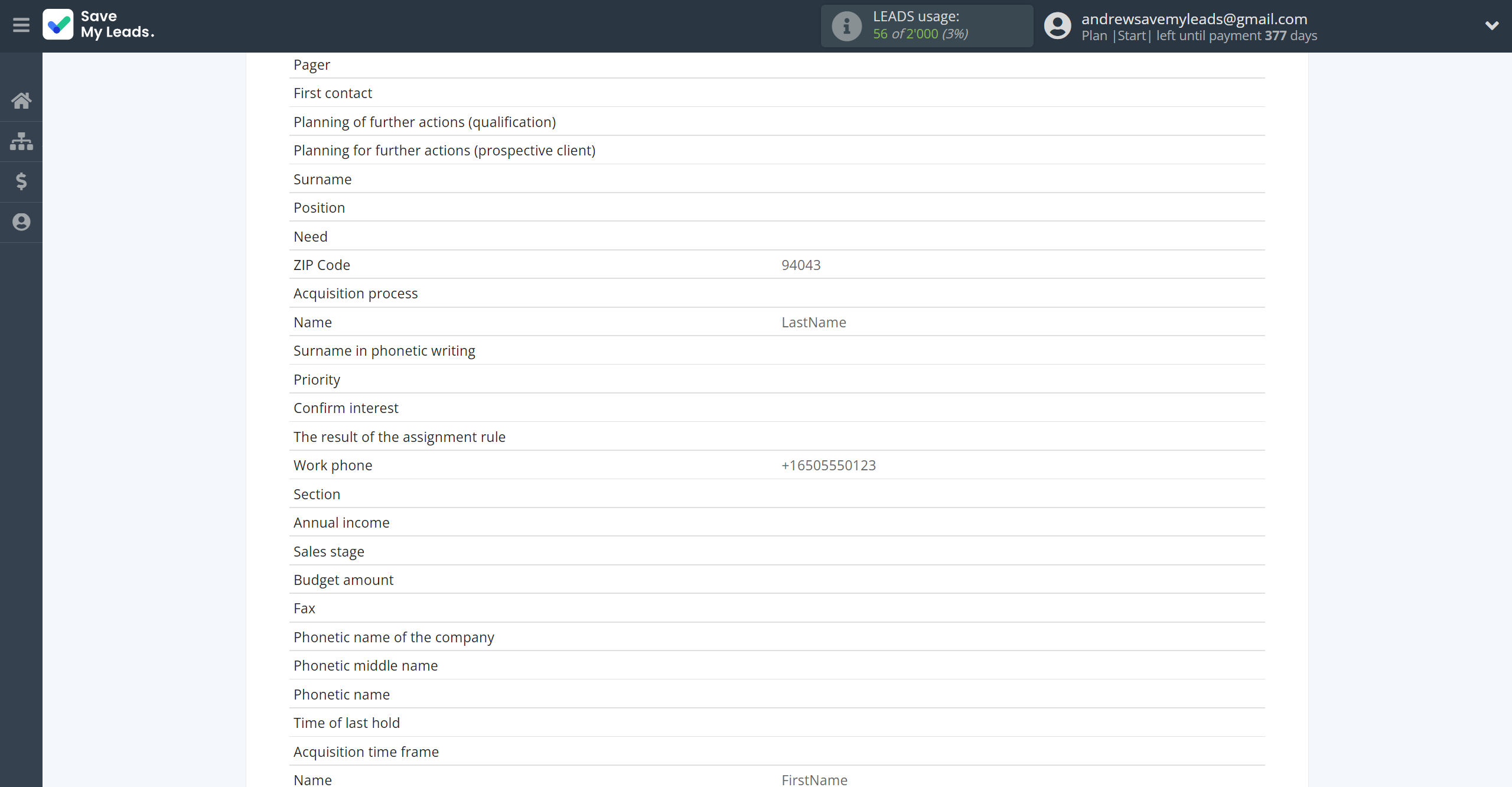Open the Profile user sidebar icon
This screenshot has width=1512, height=787.
click(x=21, y=222)
